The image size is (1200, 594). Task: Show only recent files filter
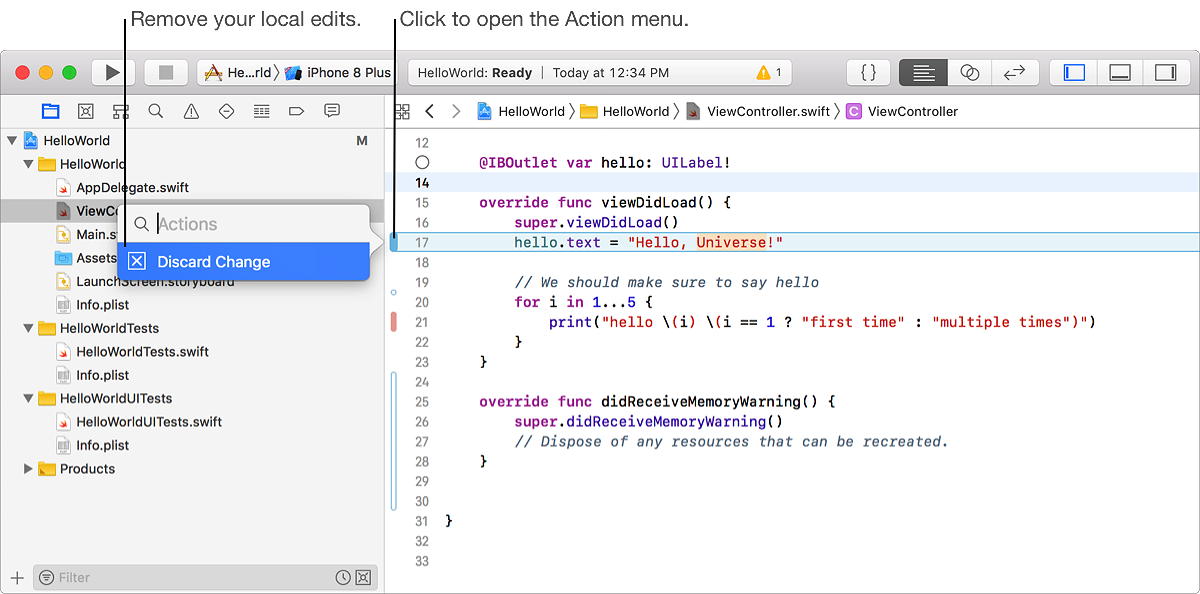pos(343,577)
